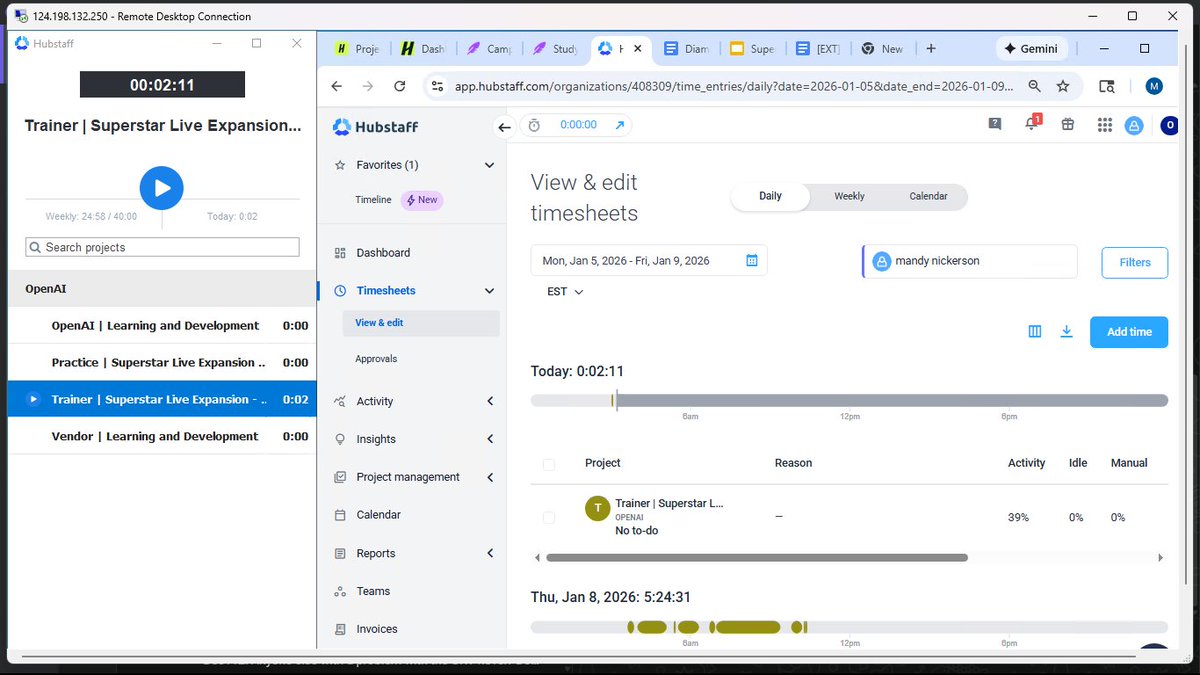Open member selector mandy nickerson

tap(970, 261)
